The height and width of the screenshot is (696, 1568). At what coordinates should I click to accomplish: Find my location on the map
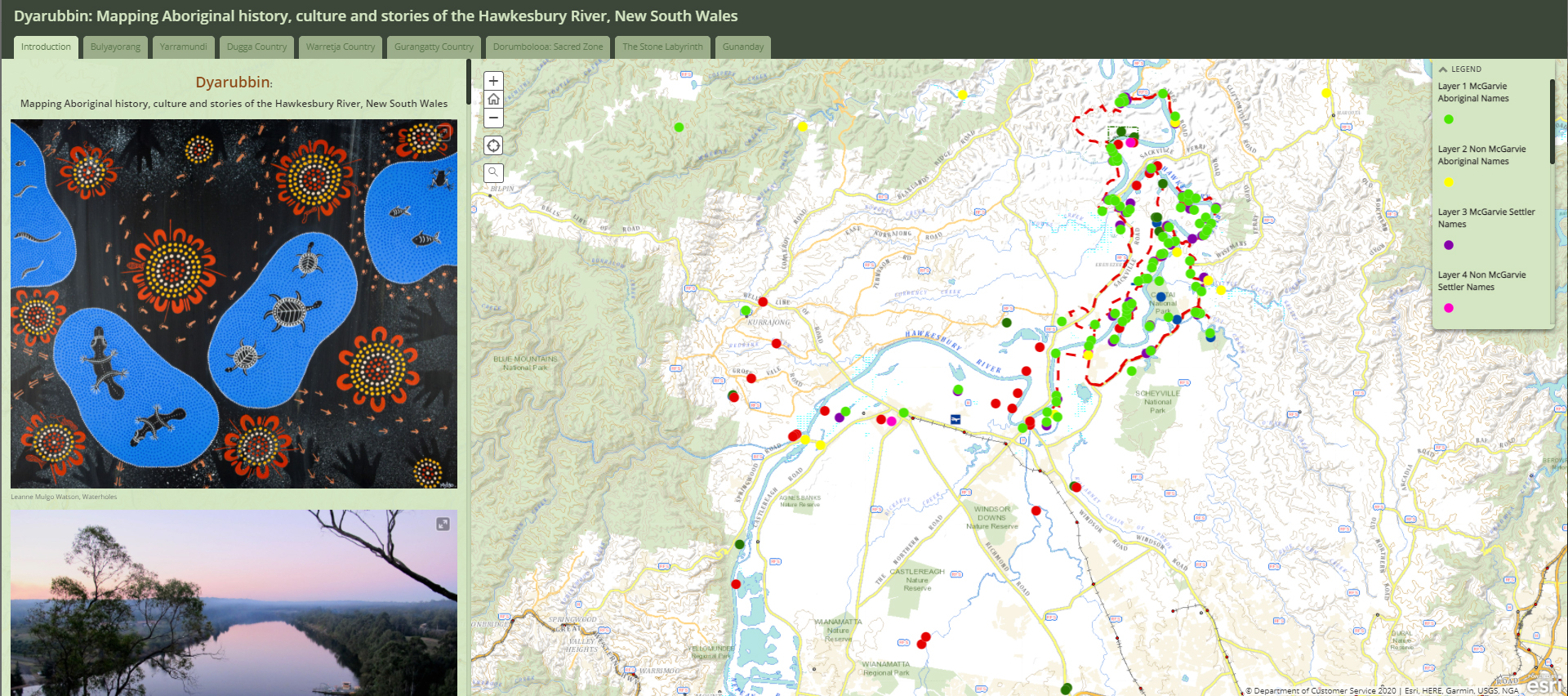pyautogui.click(x=493, y=145)
